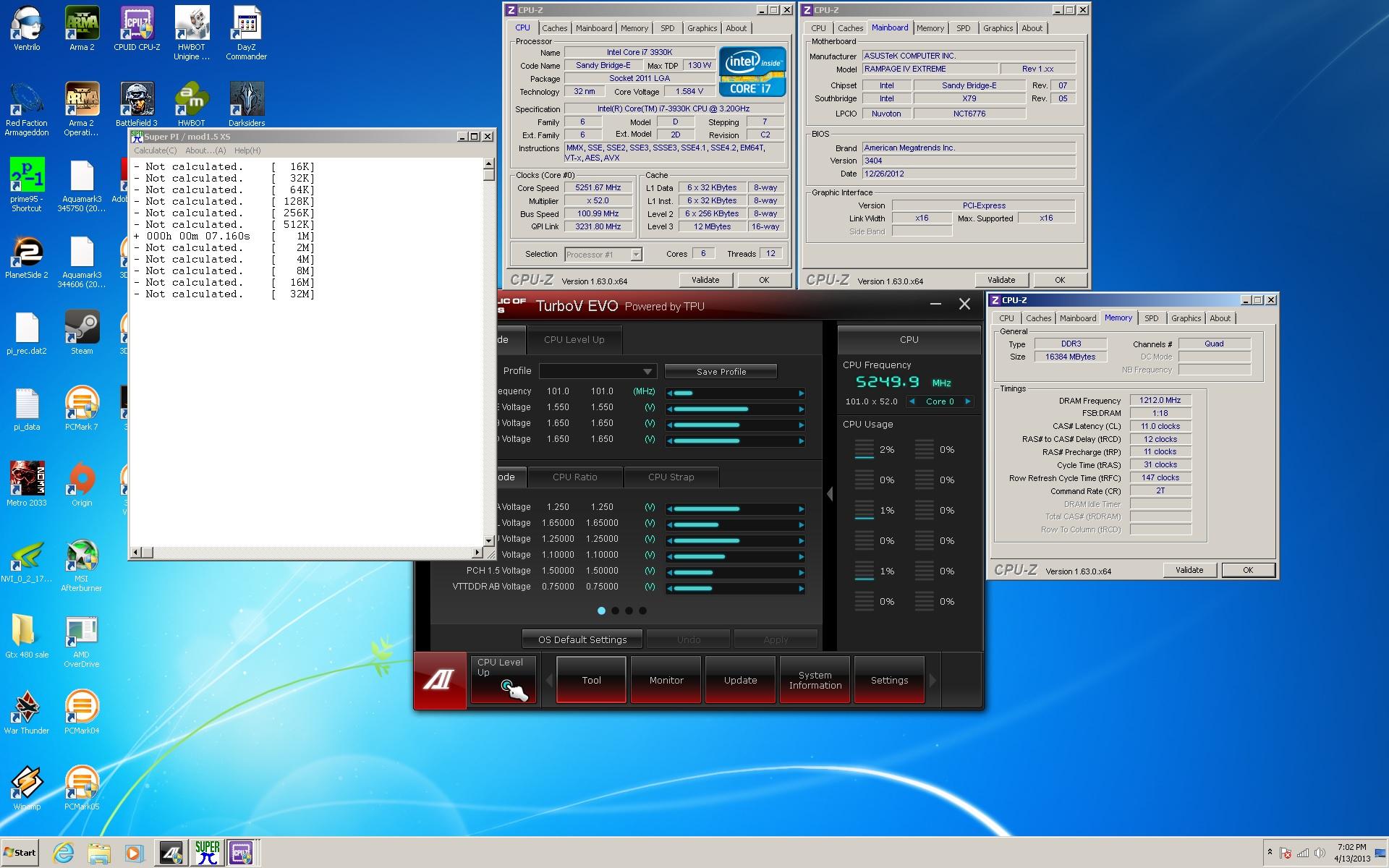
Task: Open the Darksiders desktop icon
Action: (x=247, y=104)
